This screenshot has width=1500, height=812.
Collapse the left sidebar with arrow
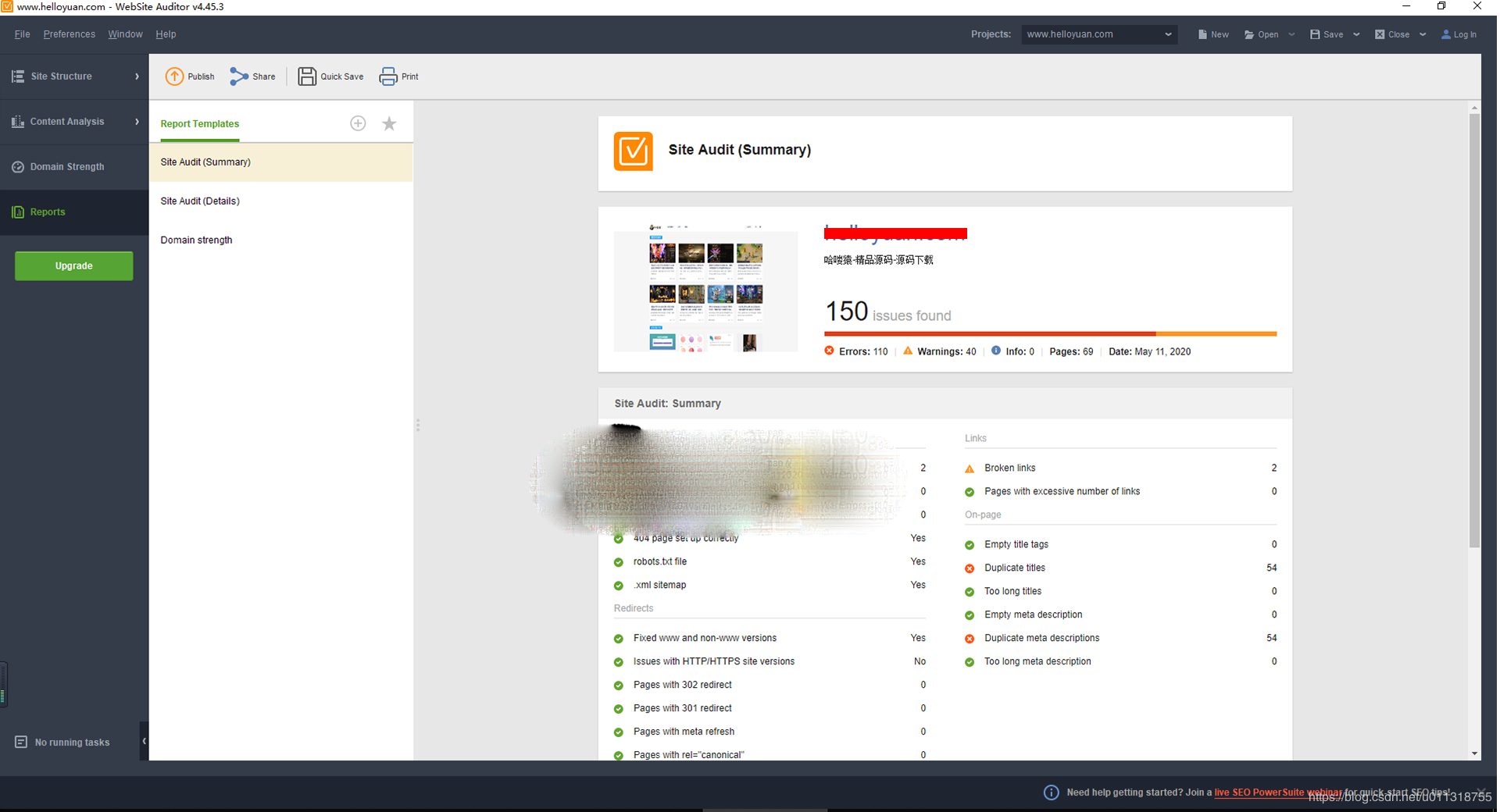tap(144, 741)
